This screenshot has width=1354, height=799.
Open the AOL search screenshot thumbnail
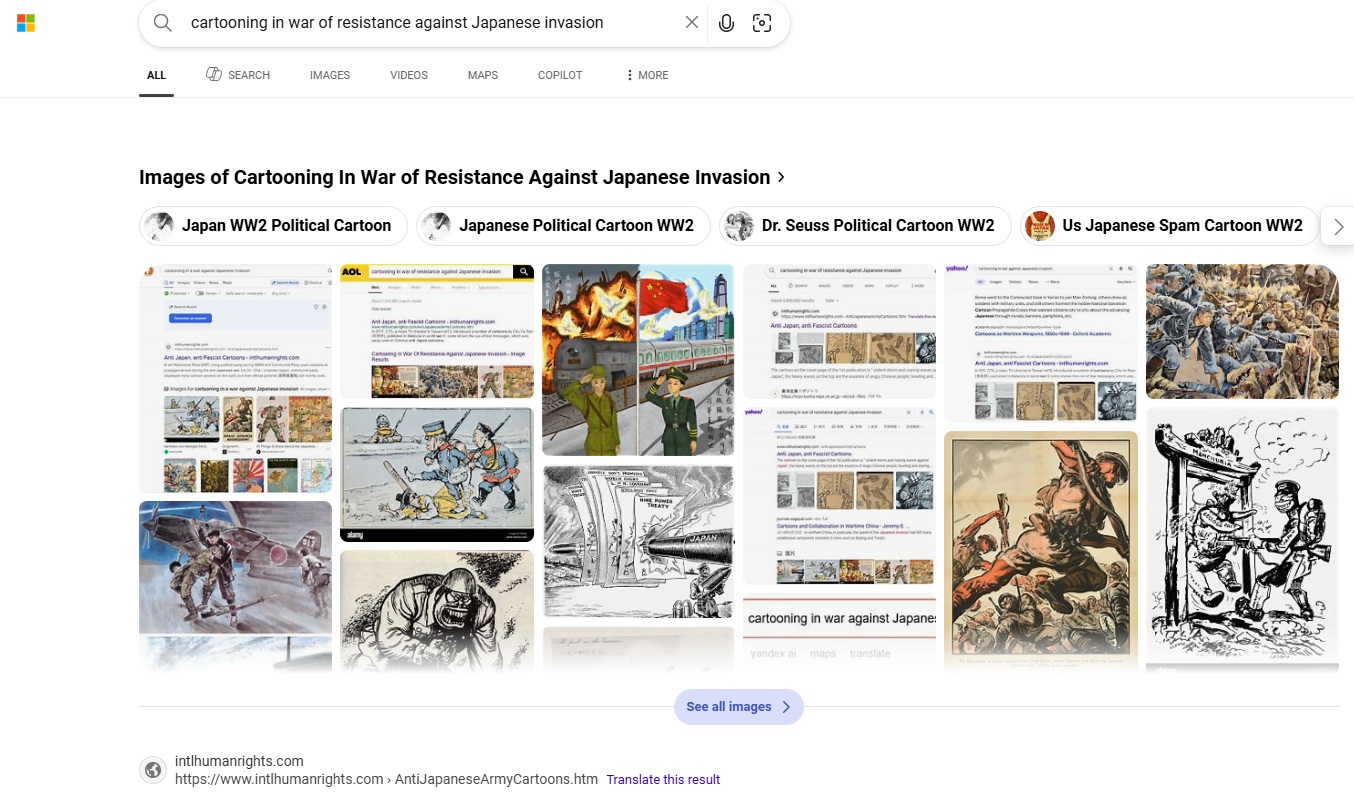pos(437,331)
